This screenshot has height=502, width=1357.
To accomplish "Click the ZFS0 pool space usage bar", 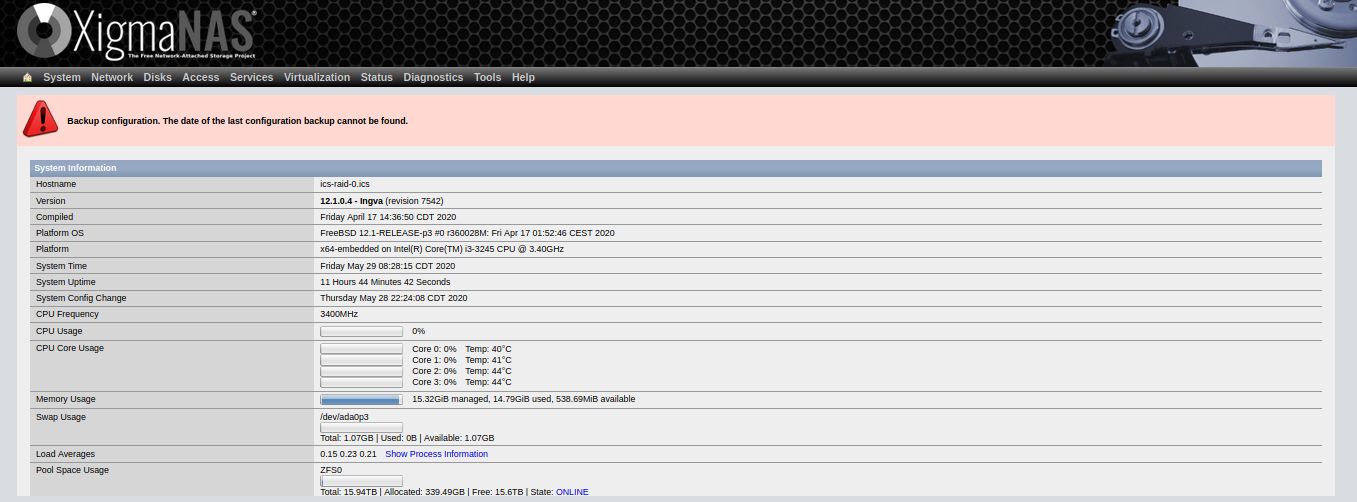I will pos(361,481).
